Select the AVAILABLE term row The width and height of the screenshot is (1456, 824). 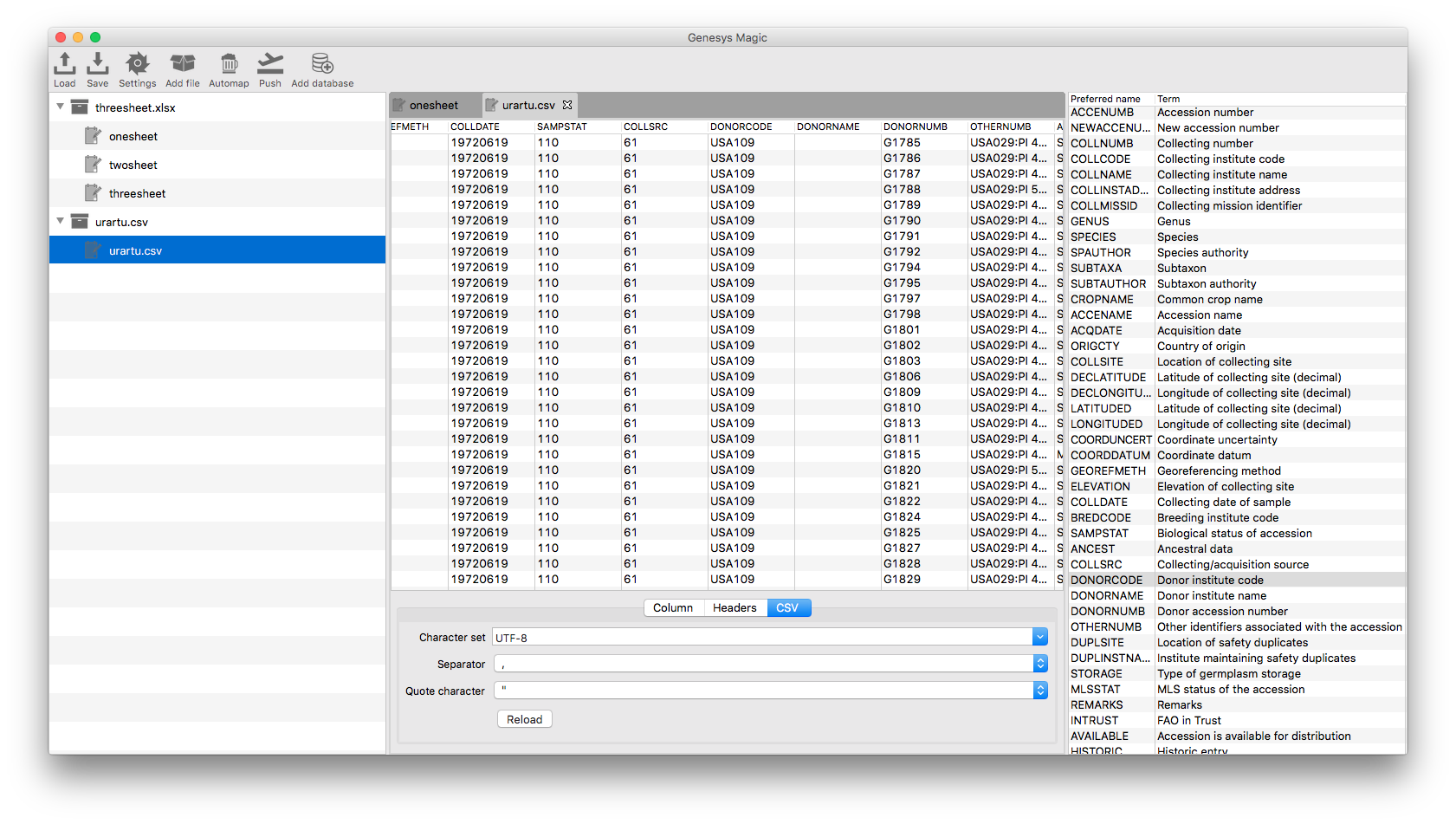(x=1237, y=736)
